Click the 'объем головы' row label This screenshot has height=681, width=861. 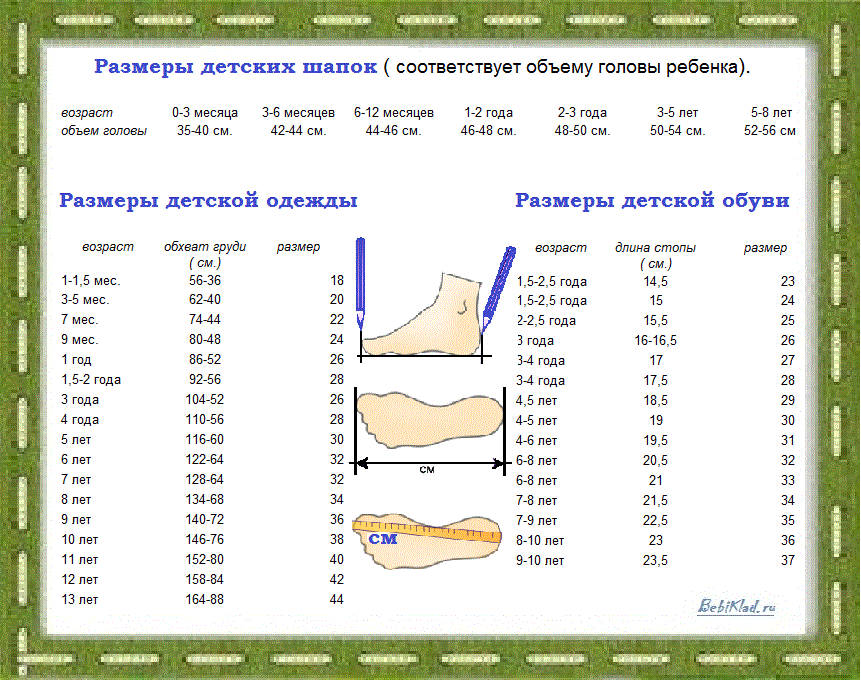(x=104, y=131)
